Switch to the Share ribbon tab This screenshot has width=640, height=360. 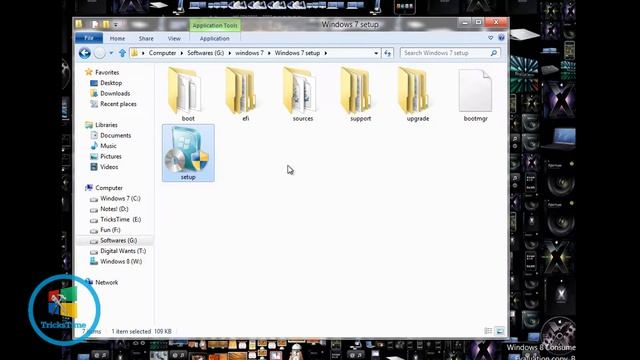146,38
